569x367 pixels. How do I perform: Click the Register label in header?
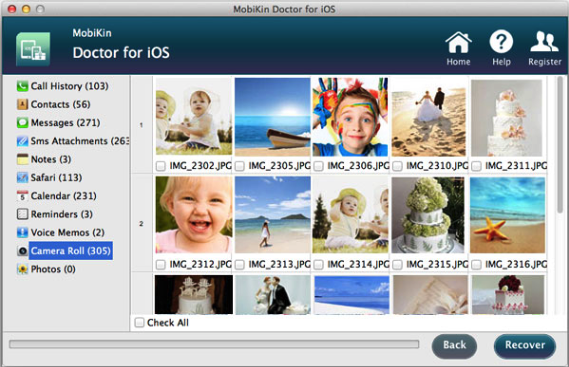coord(545,62)
